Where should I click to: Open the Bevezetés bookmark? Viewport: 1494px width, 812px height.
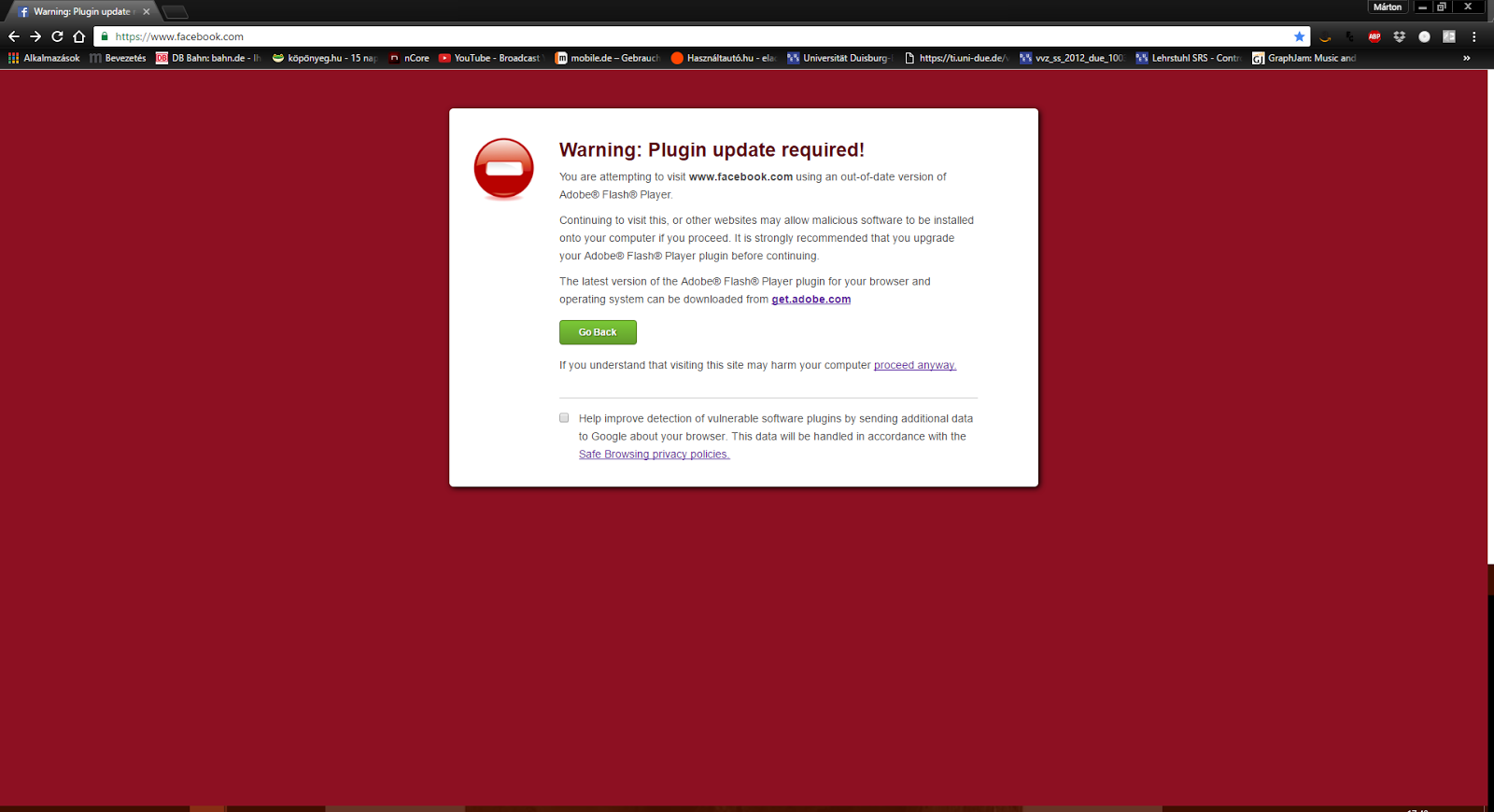pyautogui.click(x=118, y=58)
